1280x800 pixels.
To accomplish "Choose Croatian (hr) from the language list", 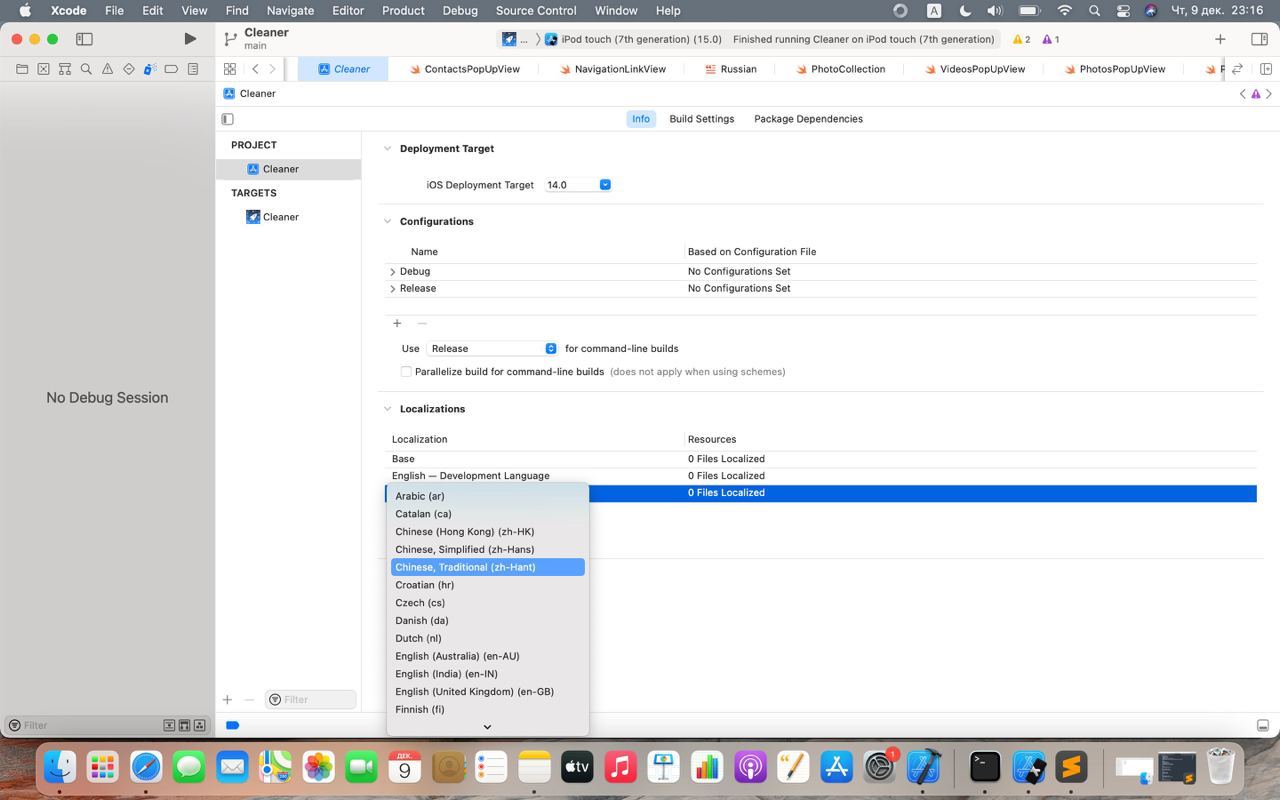I will (488, 585).
